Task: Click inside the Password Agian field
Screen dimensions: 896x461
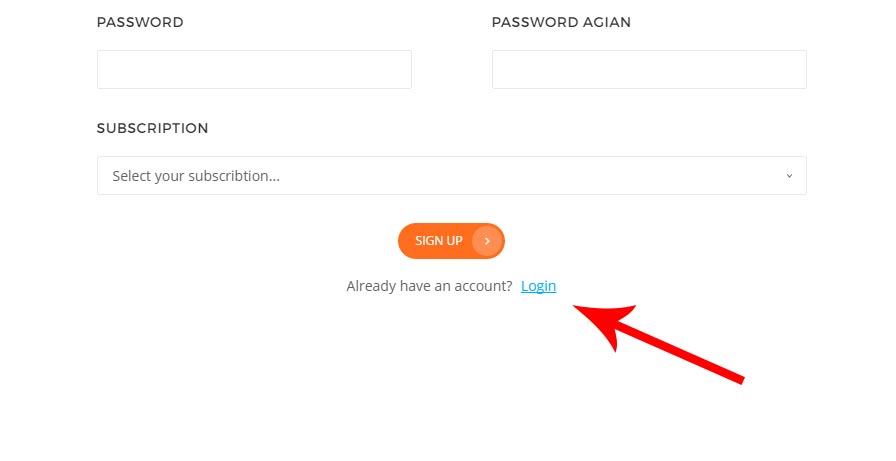Action: coord(649,70)
